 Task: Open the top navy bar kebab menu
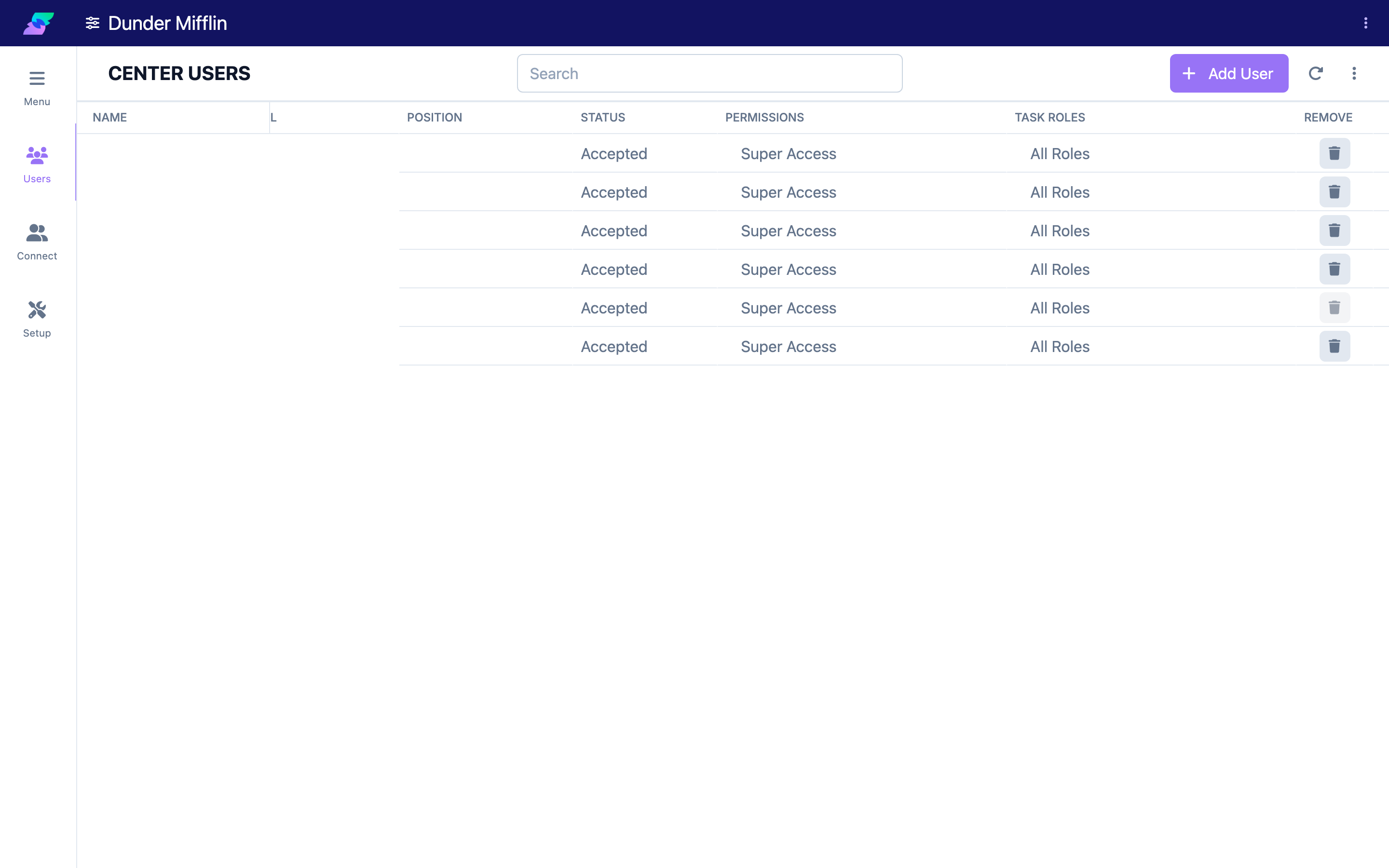point(1365,23)
